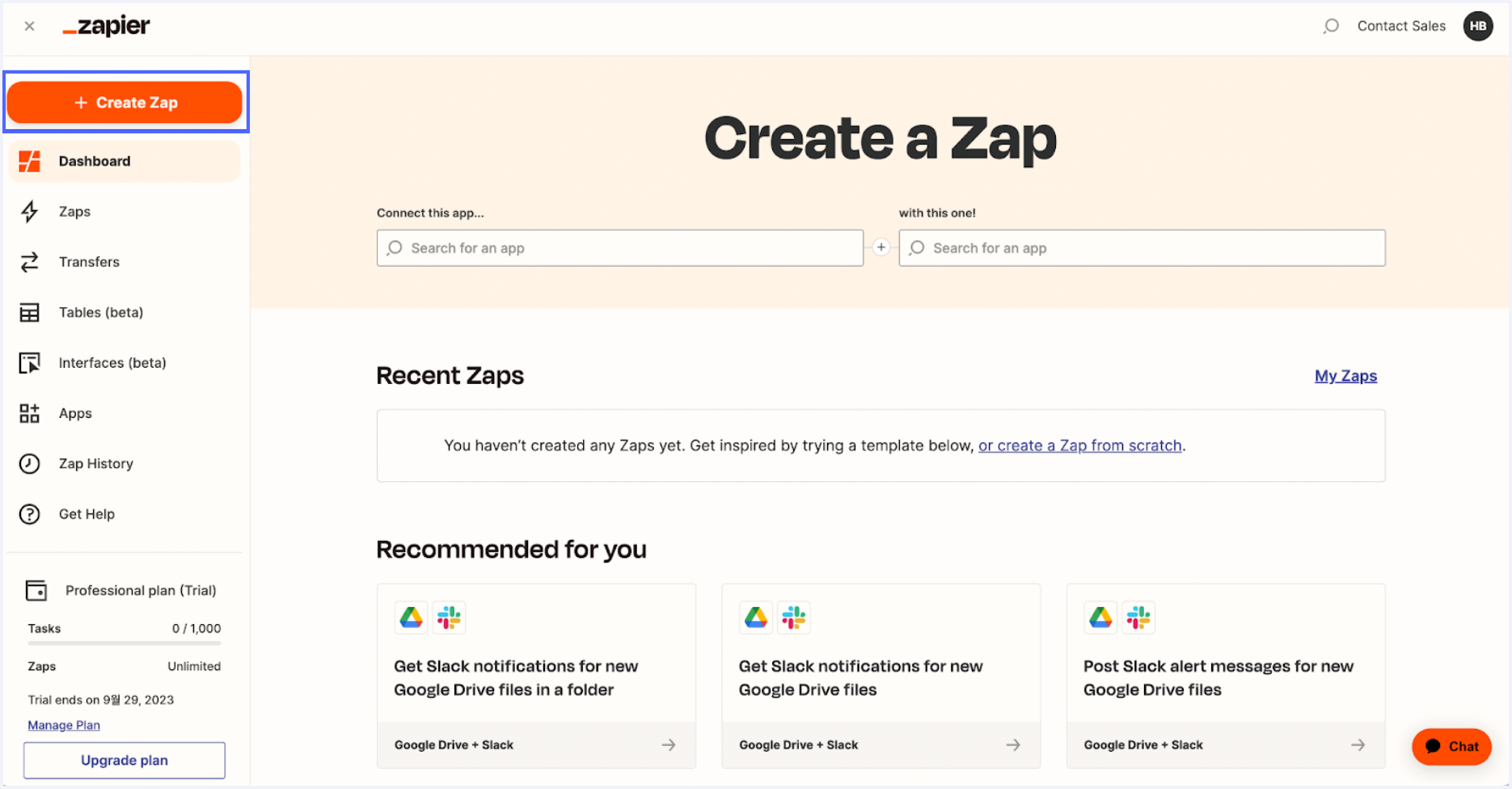Open Zap History

tap(95, 463)
